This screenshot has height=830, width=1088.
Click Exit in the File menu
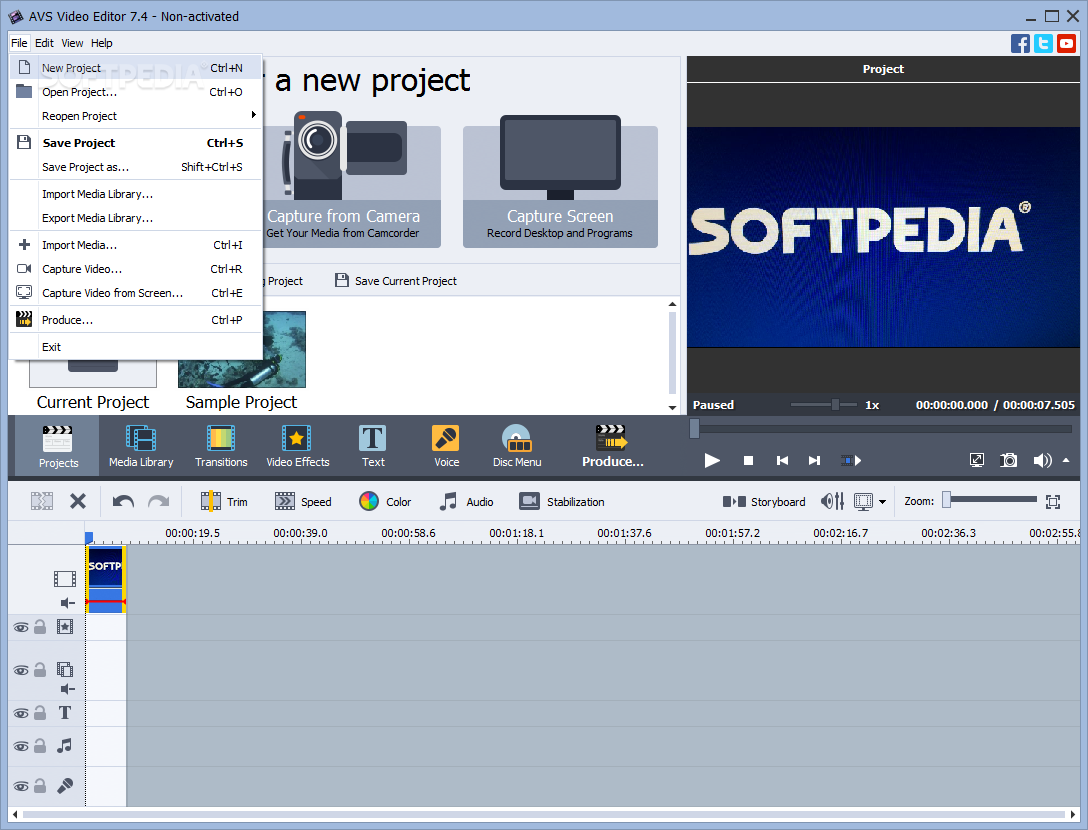coord(137,347)
